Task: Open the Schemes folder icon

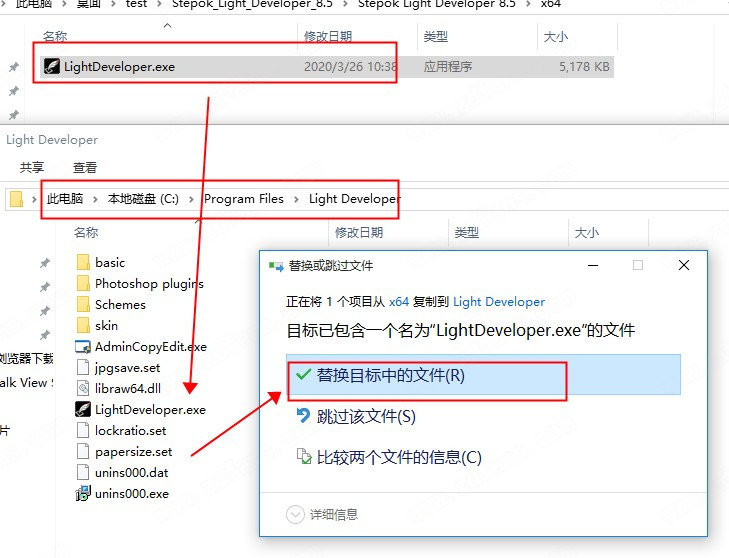Action: click(x=83, y=305)
